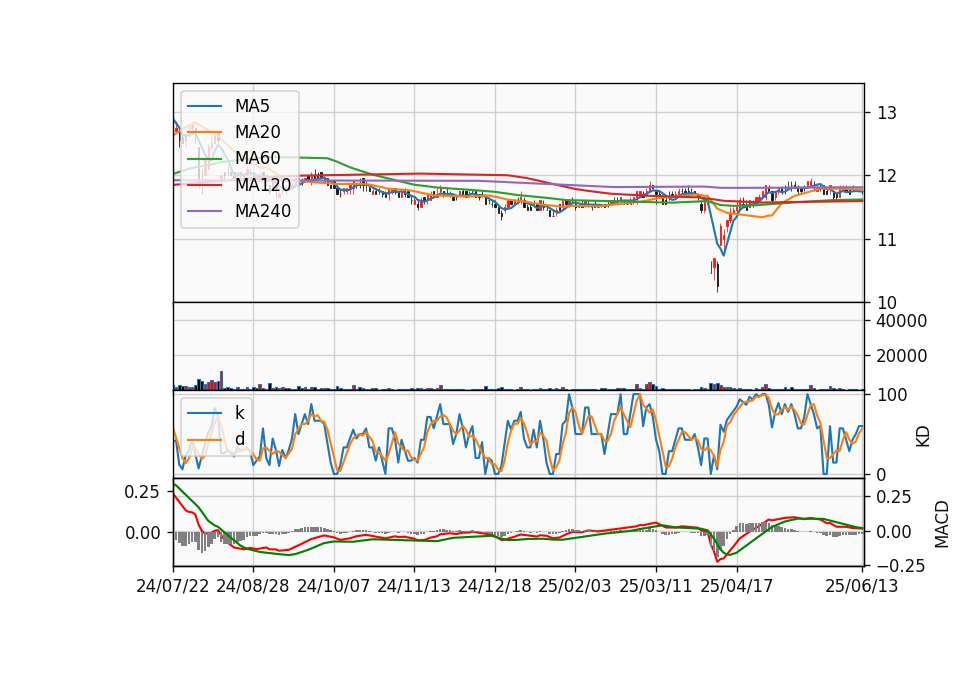Screen dimensions: 960x690
Task: Click the MACD axis title
Action: coord(942,524)
